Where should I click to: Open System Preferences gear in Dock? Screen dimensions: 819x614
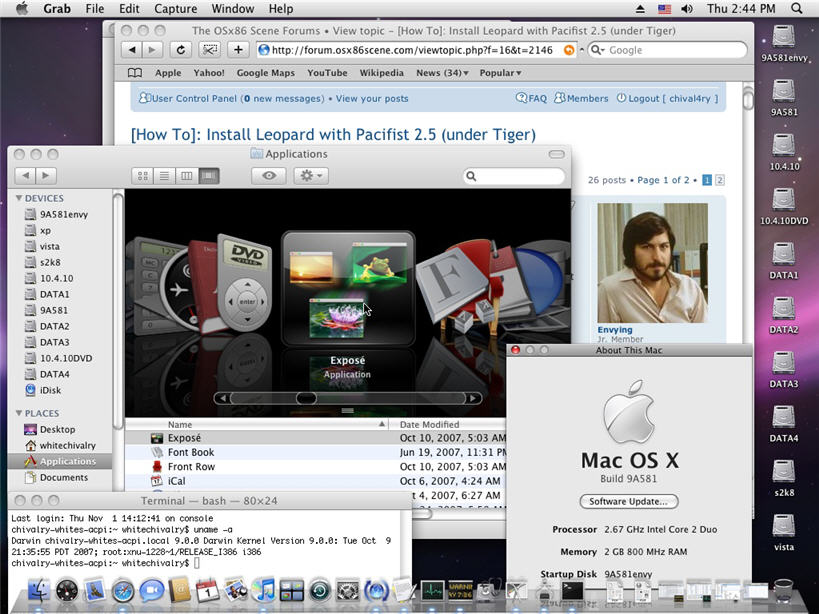click(348, 591)
